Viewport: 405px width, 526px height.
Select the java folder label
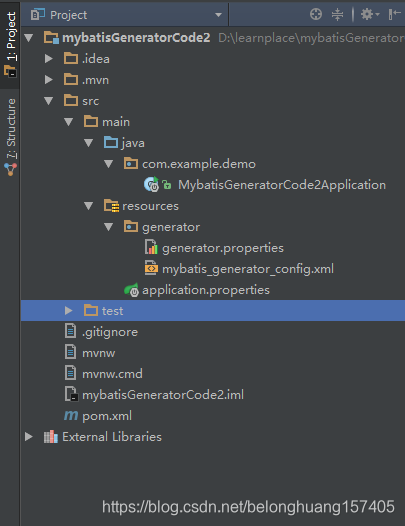(133, 143)
